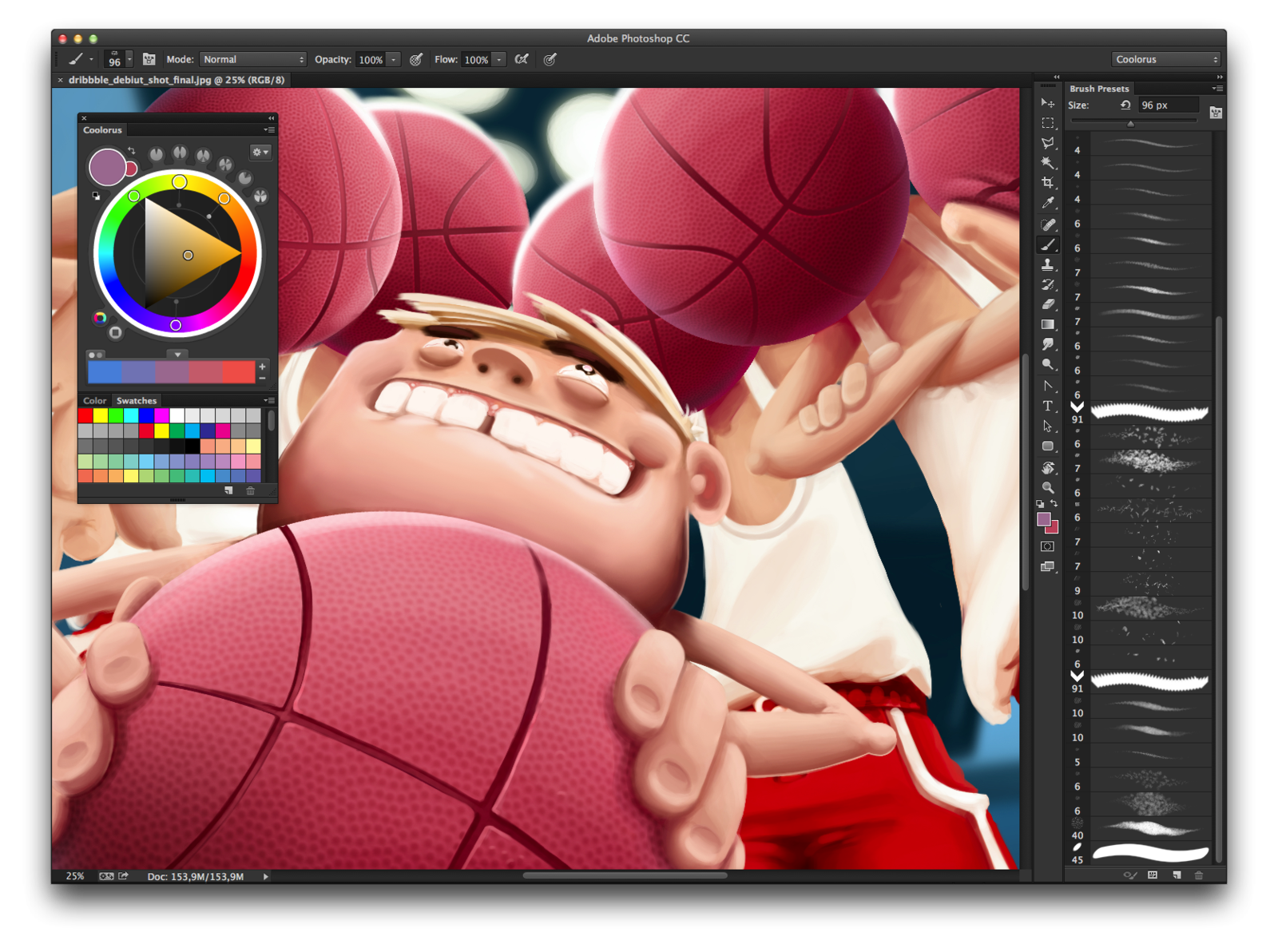Screen dimensions: 1278x952
Task: Toggle the Brush panel from options bar
Action: click(x=149, y=59)
